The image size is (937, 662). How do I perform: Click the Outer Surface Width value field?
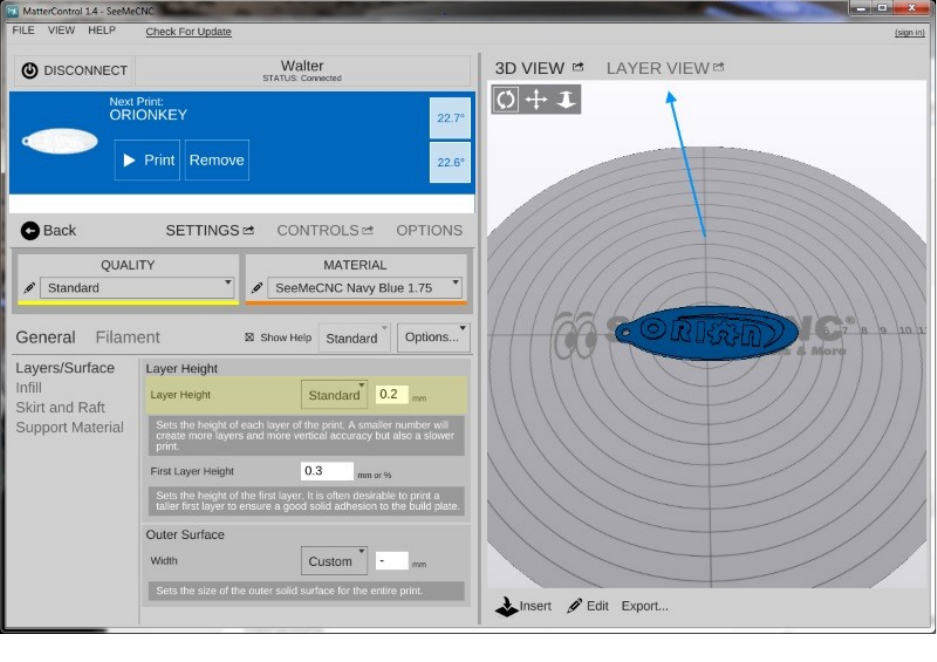click(x=391, y=560)
